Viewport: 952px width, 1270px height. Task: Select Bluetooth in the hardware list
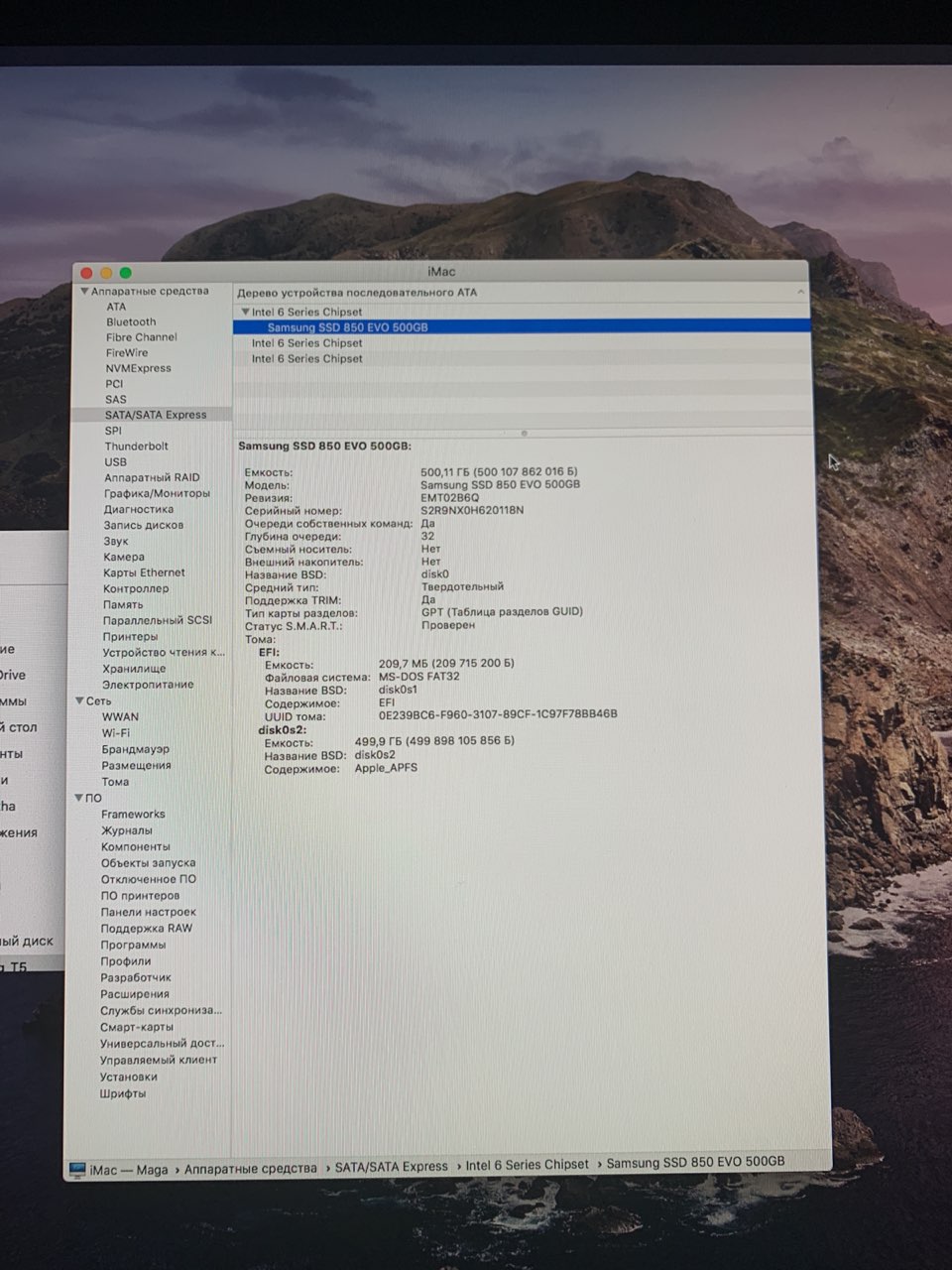click(131, 322)
